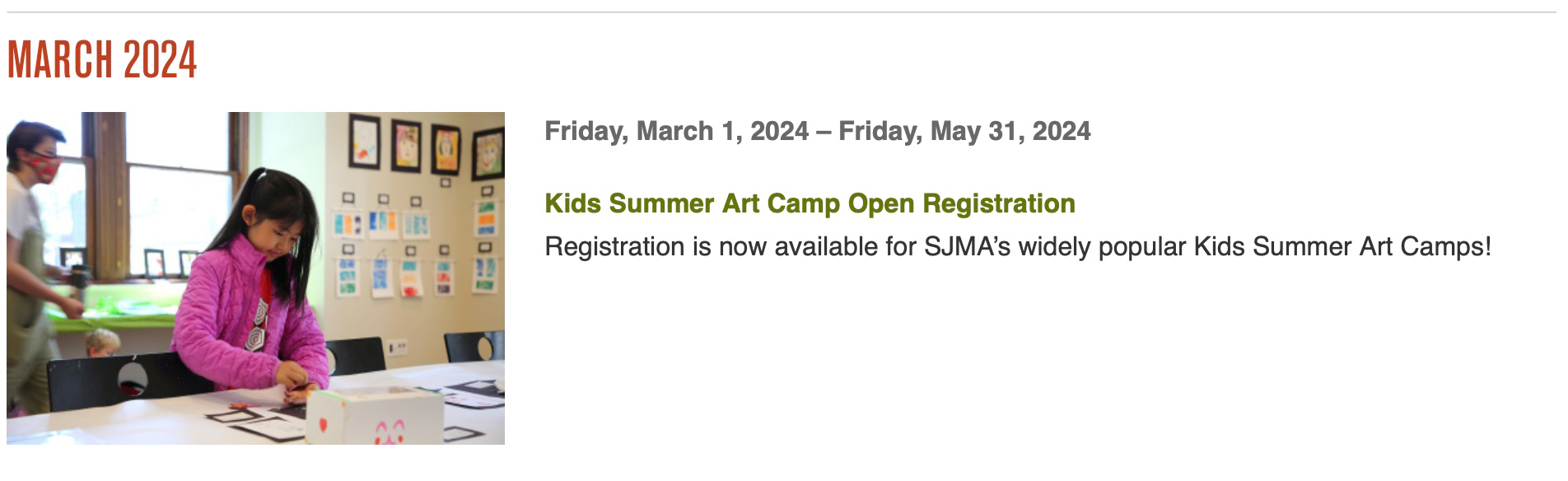Open Kids Summer Art Camp Open Registration link
Image resolution: width=1568 pixels, height=481 pixels.
[810, 203]
